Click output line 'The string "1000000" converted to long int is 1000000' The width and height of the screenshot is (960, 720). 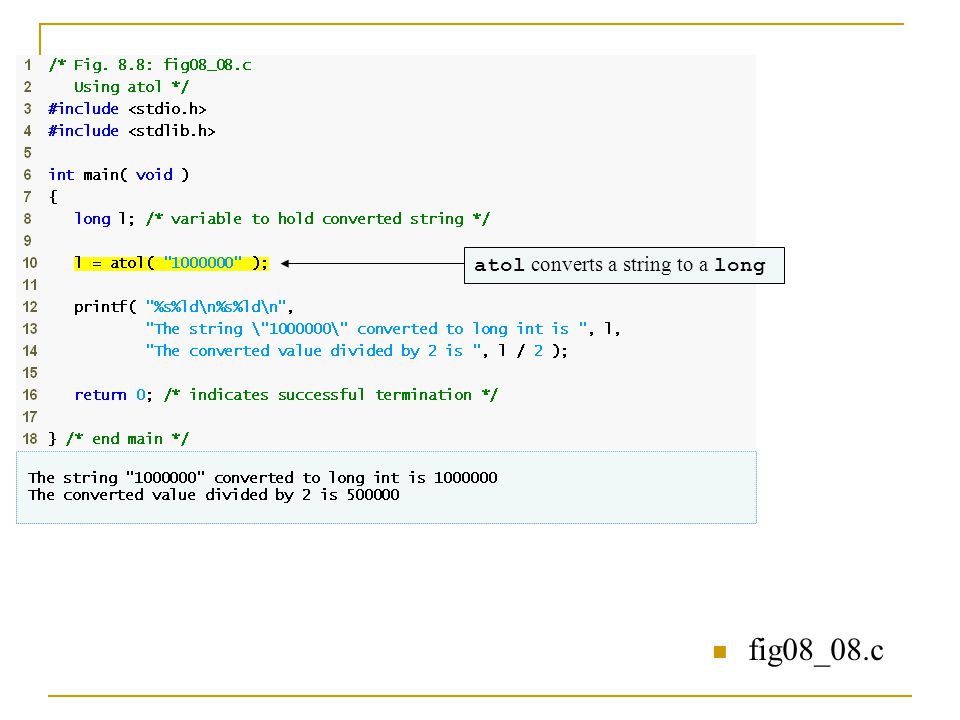tap(263, 478)
